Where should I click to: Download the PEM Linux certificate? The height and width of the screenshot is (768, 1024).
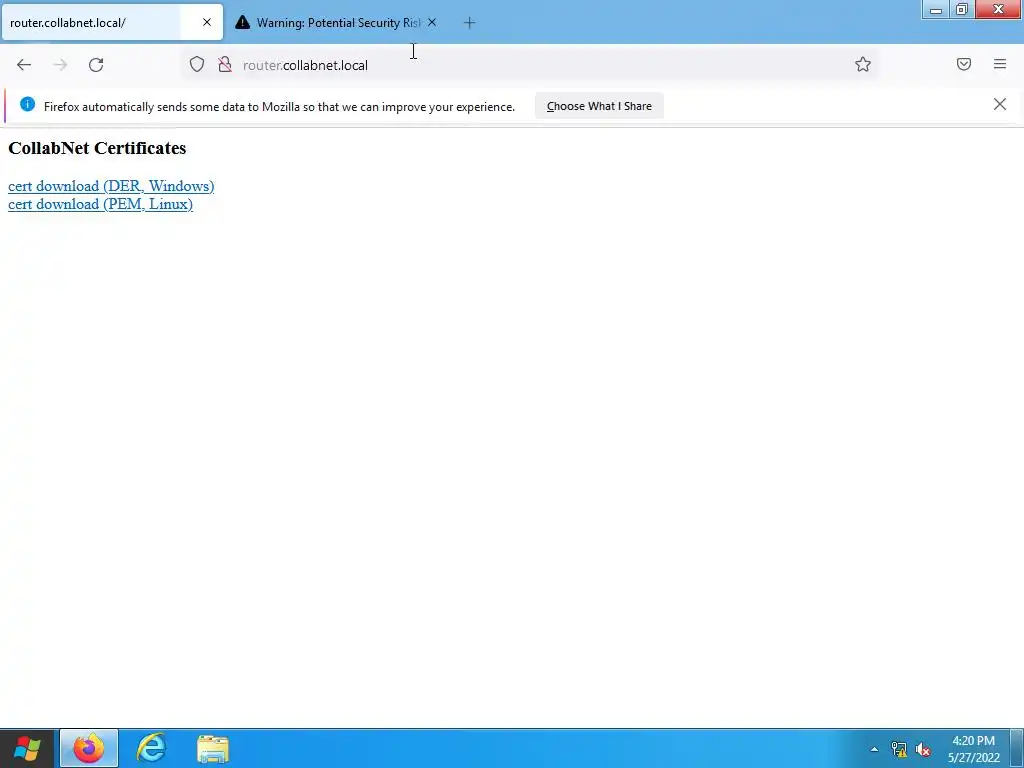[x=101, y=204]
